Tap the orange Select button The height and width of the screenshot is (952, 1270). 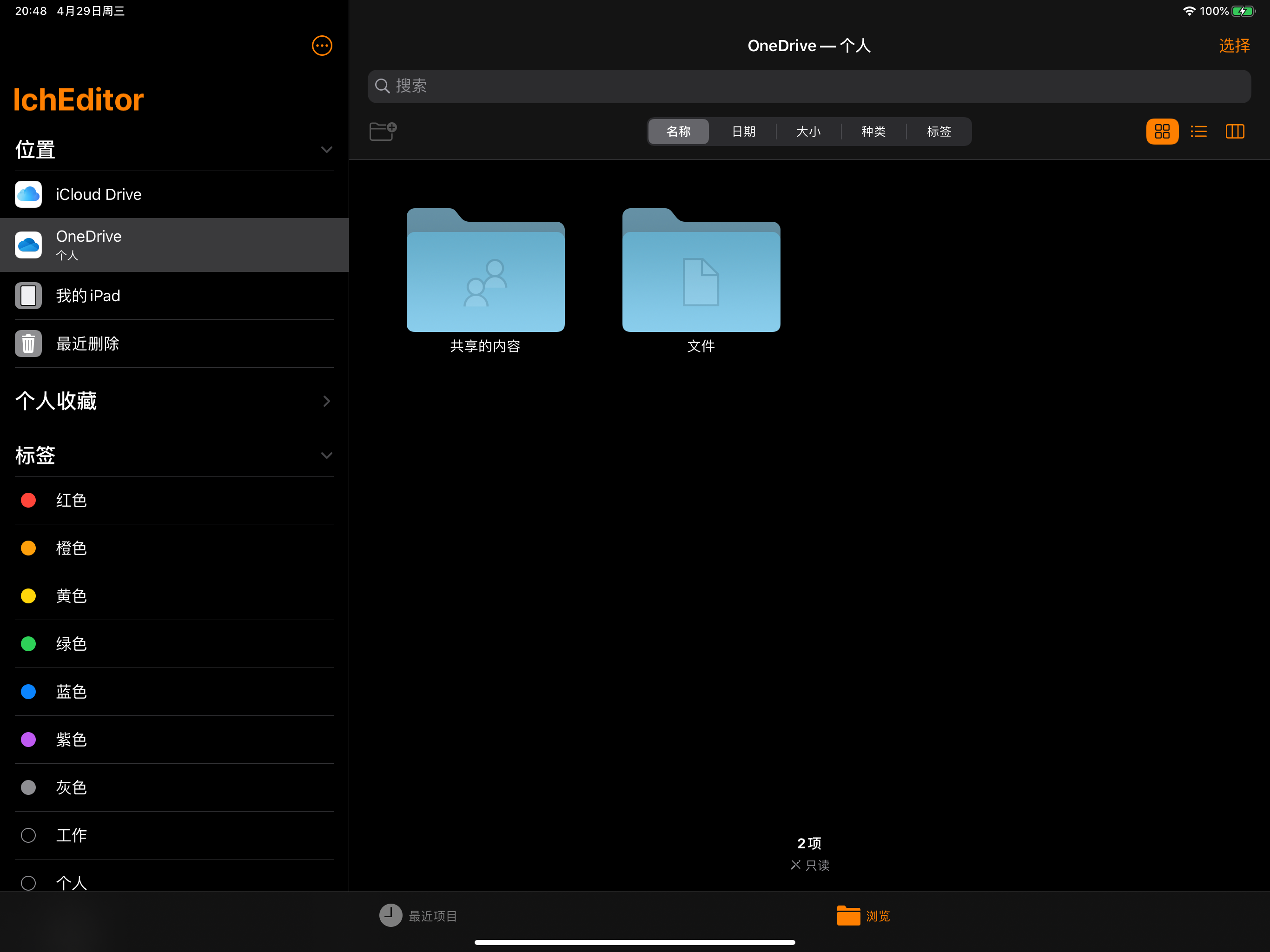1234,46
